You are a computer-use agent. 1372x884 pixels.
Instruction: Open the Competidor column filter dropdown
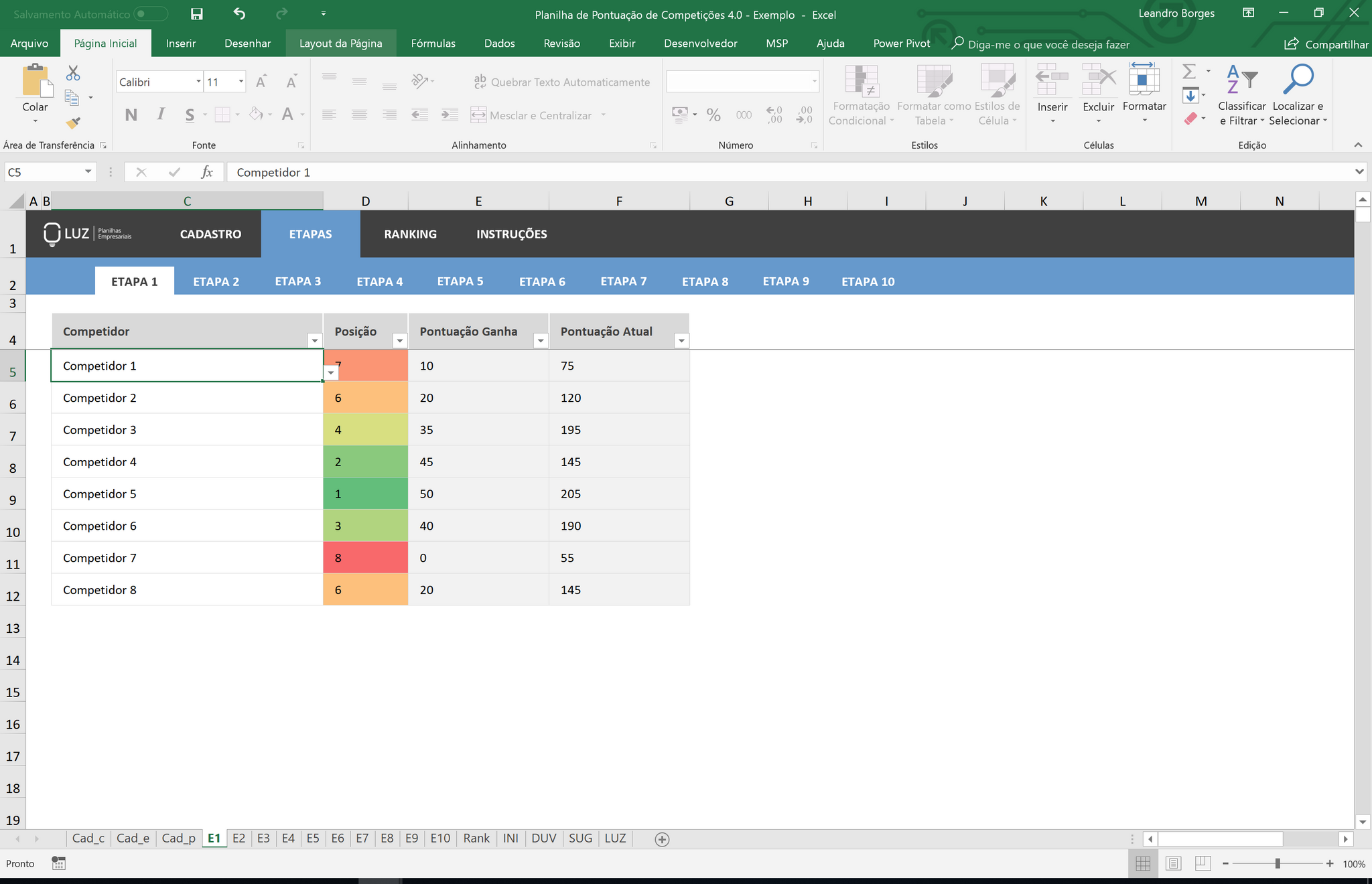tap(315, 340)
